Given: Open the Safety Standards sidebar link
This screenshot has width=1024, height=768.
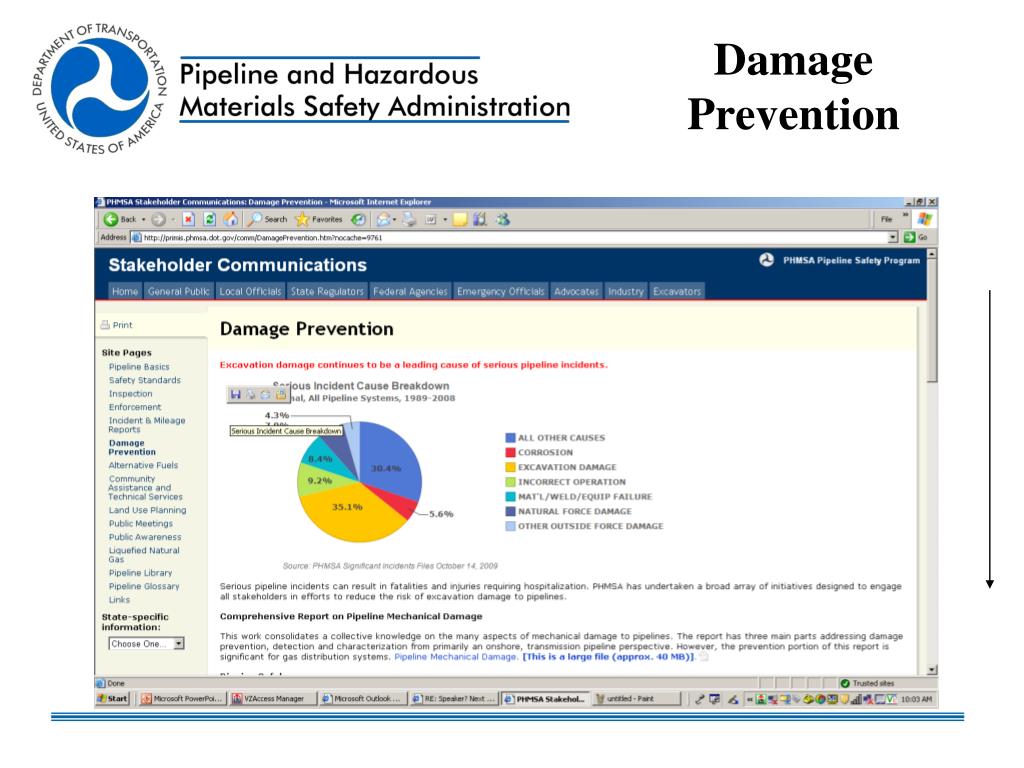Looking at the screenshot, I should click(145, 380).
